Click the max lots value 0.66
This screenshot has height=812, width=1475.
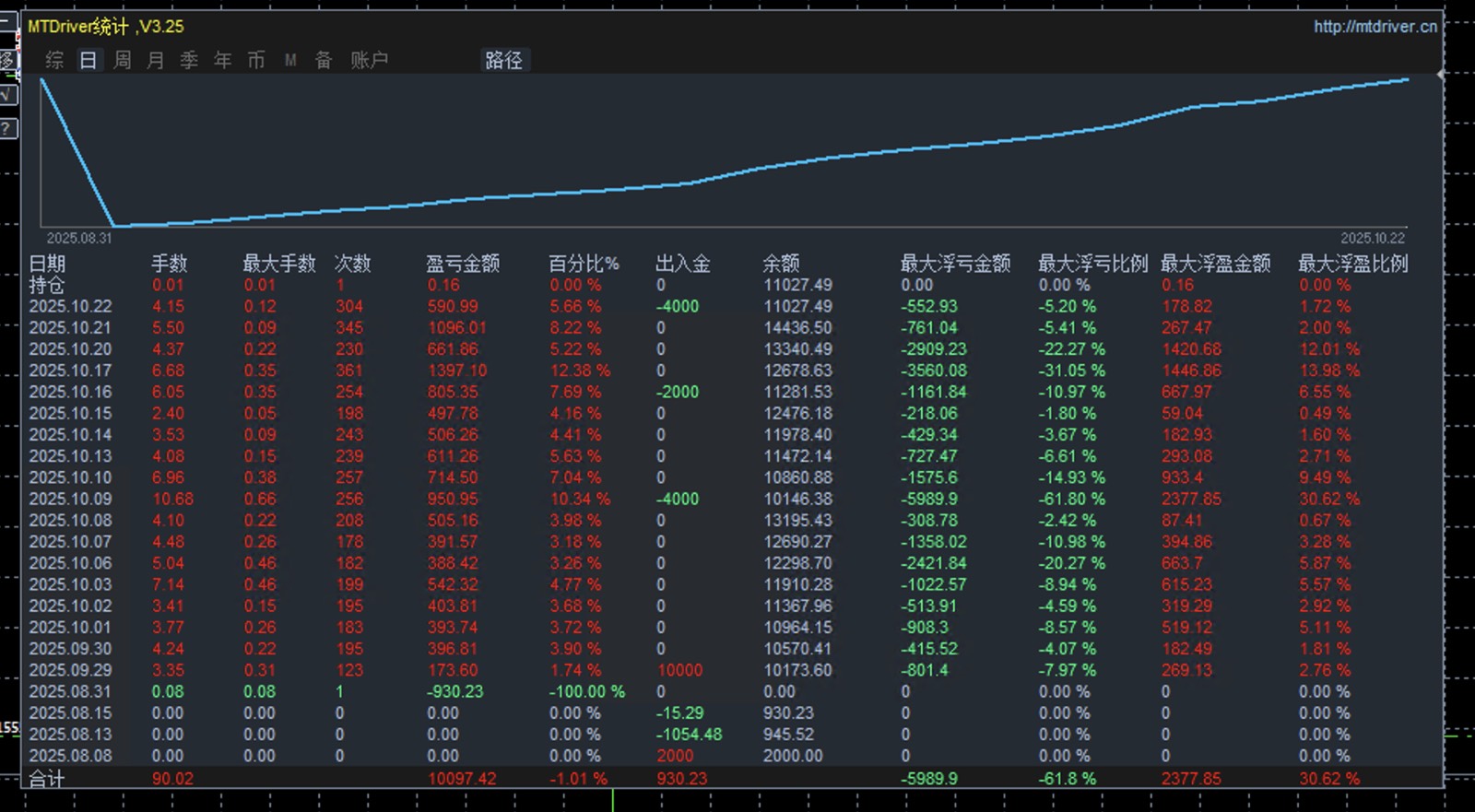[x=260, y=499]
